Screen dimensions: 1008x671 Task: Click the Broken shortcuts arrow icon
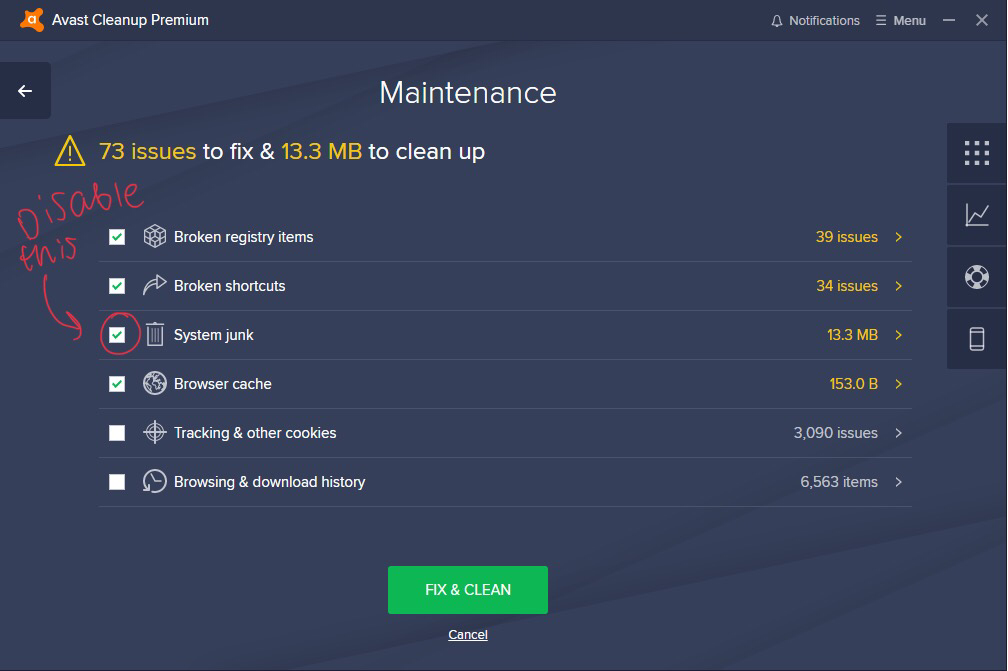click(x=154, y=285)
